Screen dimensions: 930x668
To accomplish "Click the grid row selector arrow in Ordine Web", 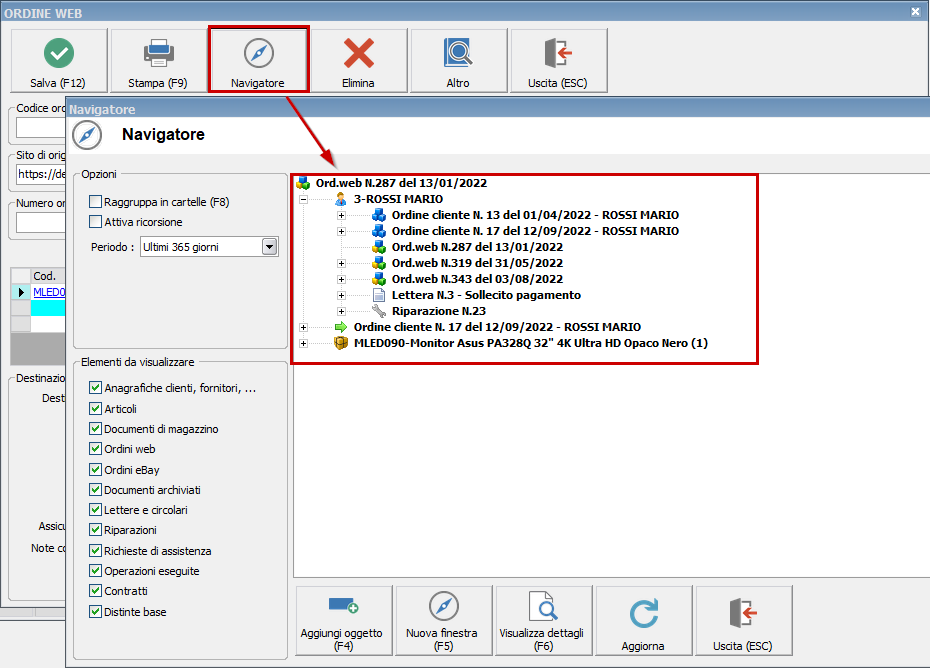I will 21,292.
